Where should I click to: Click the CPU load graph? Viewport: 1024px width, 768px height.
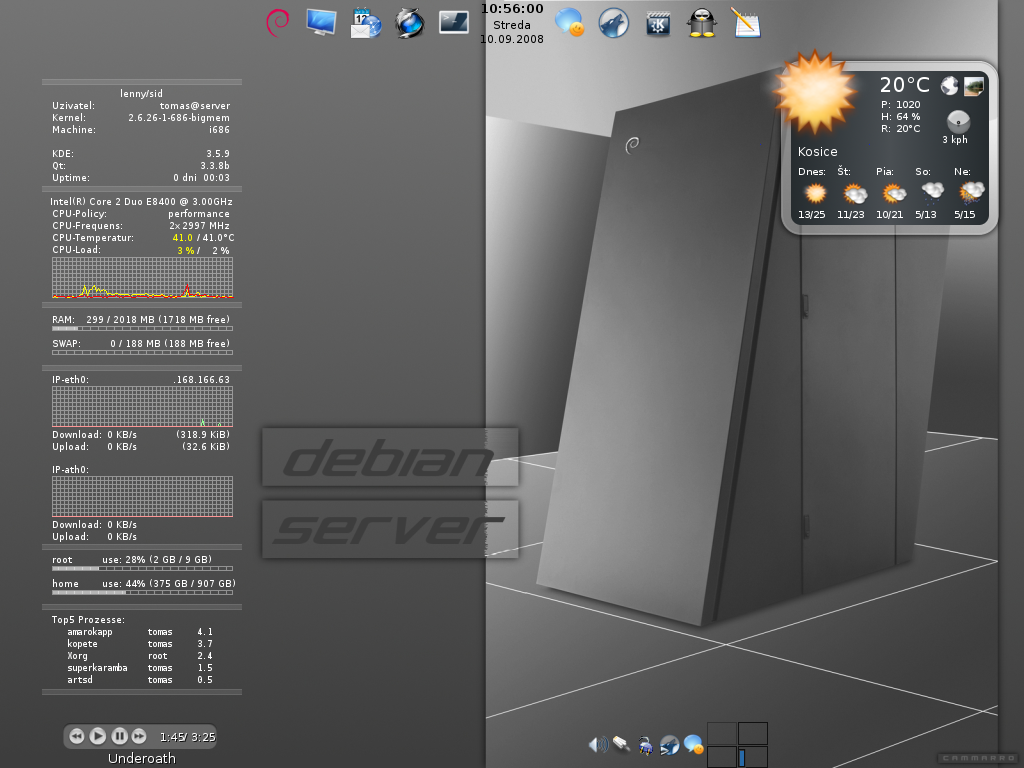(x=142, y=278)
